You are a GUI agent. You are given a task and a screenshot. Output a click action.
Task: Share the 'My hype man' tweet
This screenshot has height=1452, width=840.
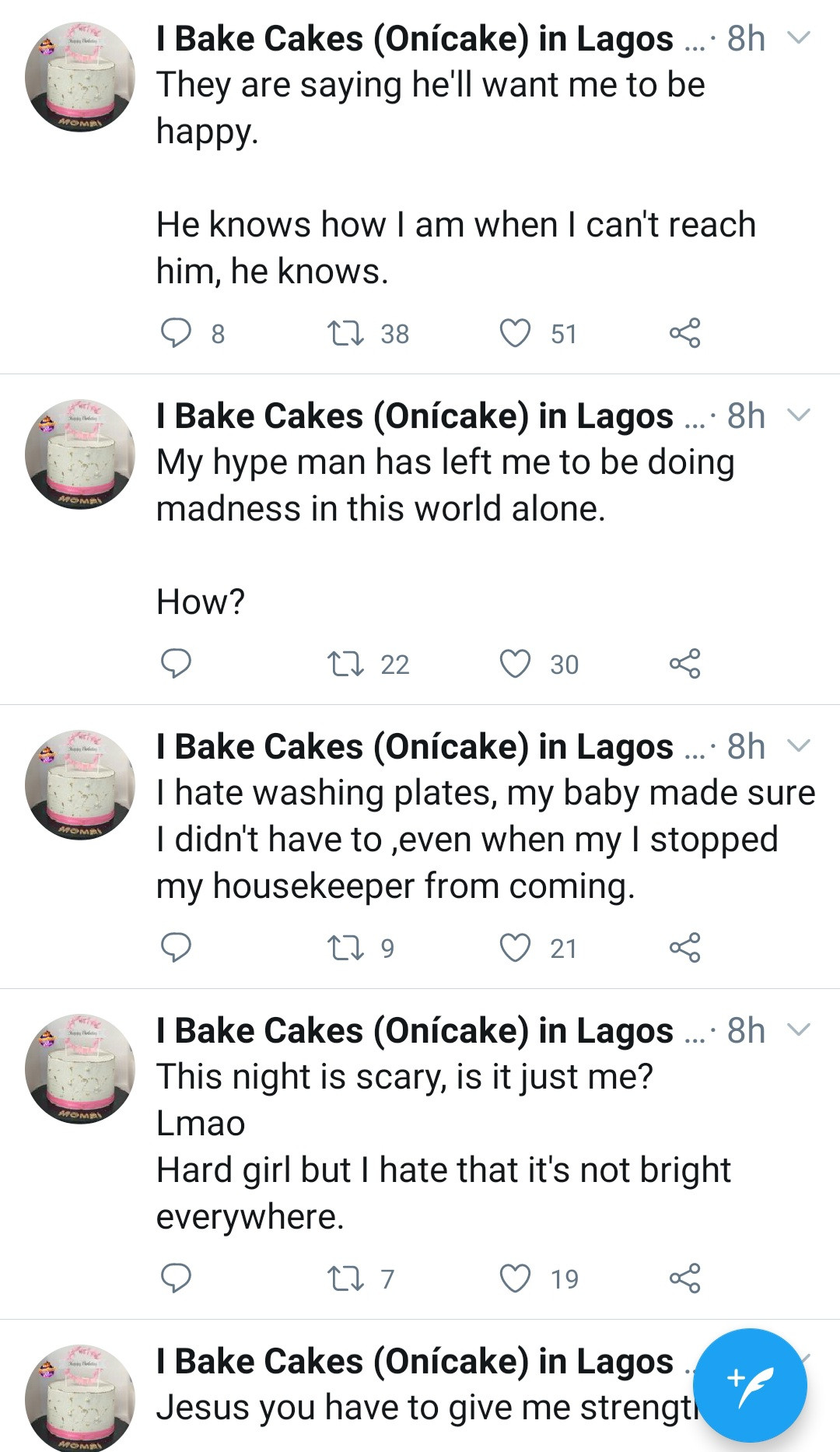[684, 664]
